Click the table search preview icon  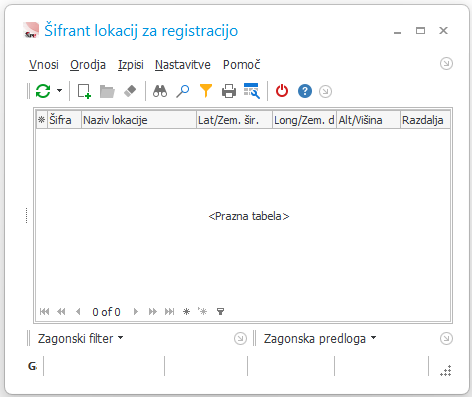(252, 91)
